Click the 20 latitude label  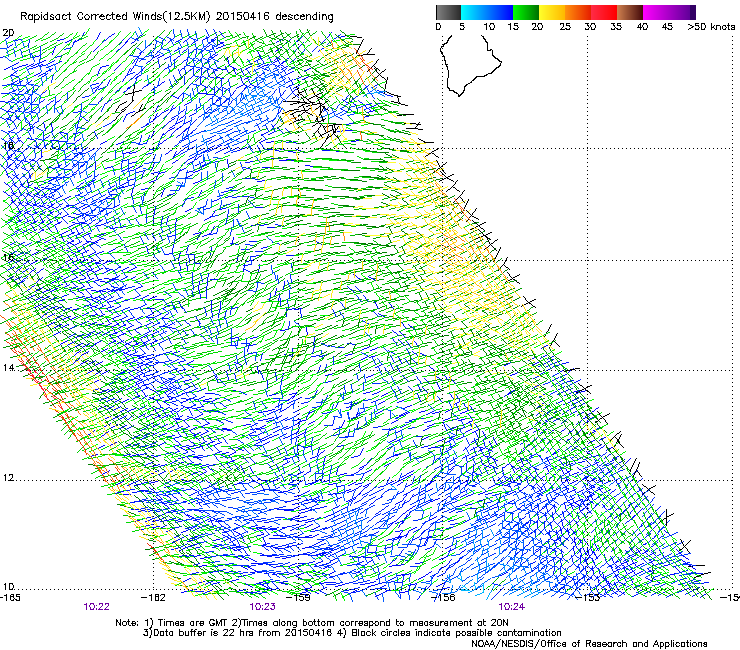click(x=8, y=33)
